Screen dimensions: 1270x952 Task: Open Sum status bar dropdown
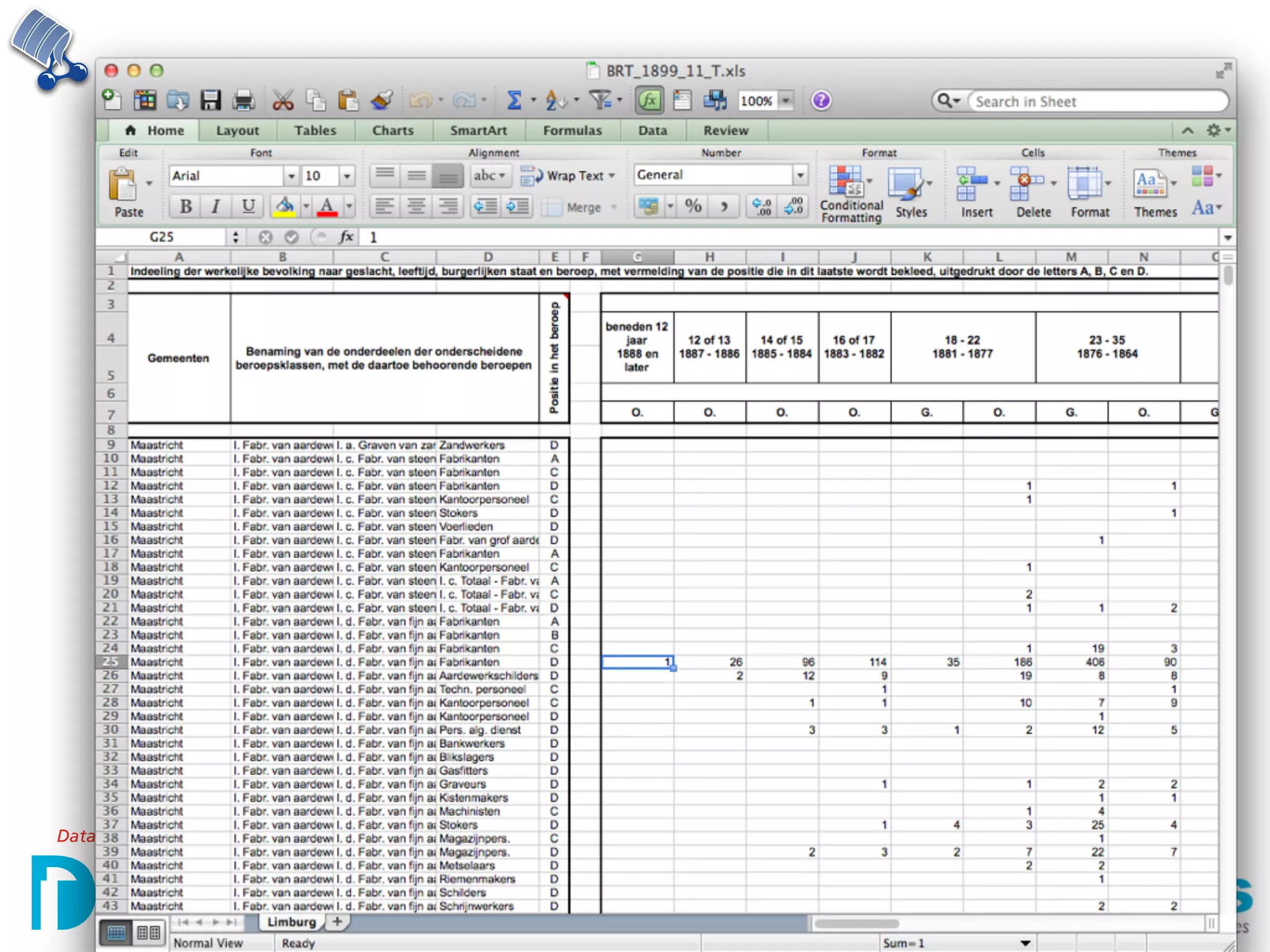tap(1026, 943)
